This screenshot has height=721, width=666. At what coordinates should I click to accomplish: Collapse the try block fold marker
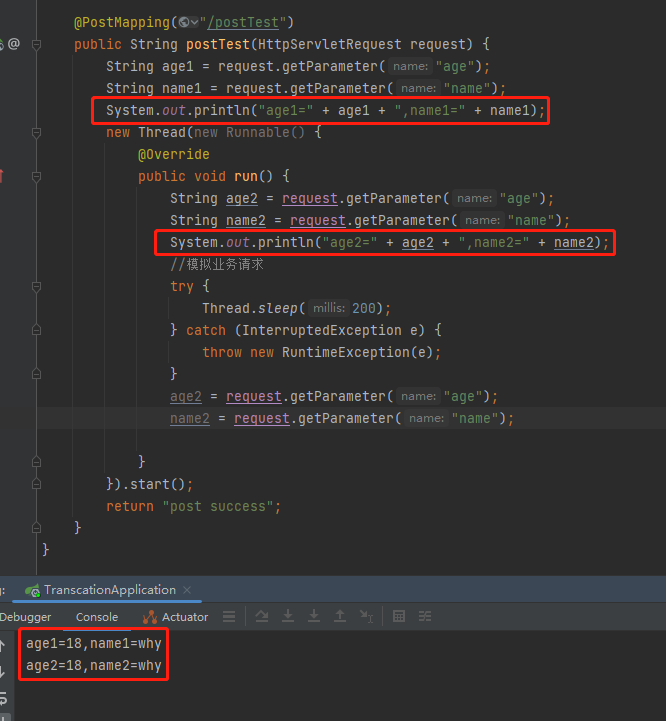36,286
